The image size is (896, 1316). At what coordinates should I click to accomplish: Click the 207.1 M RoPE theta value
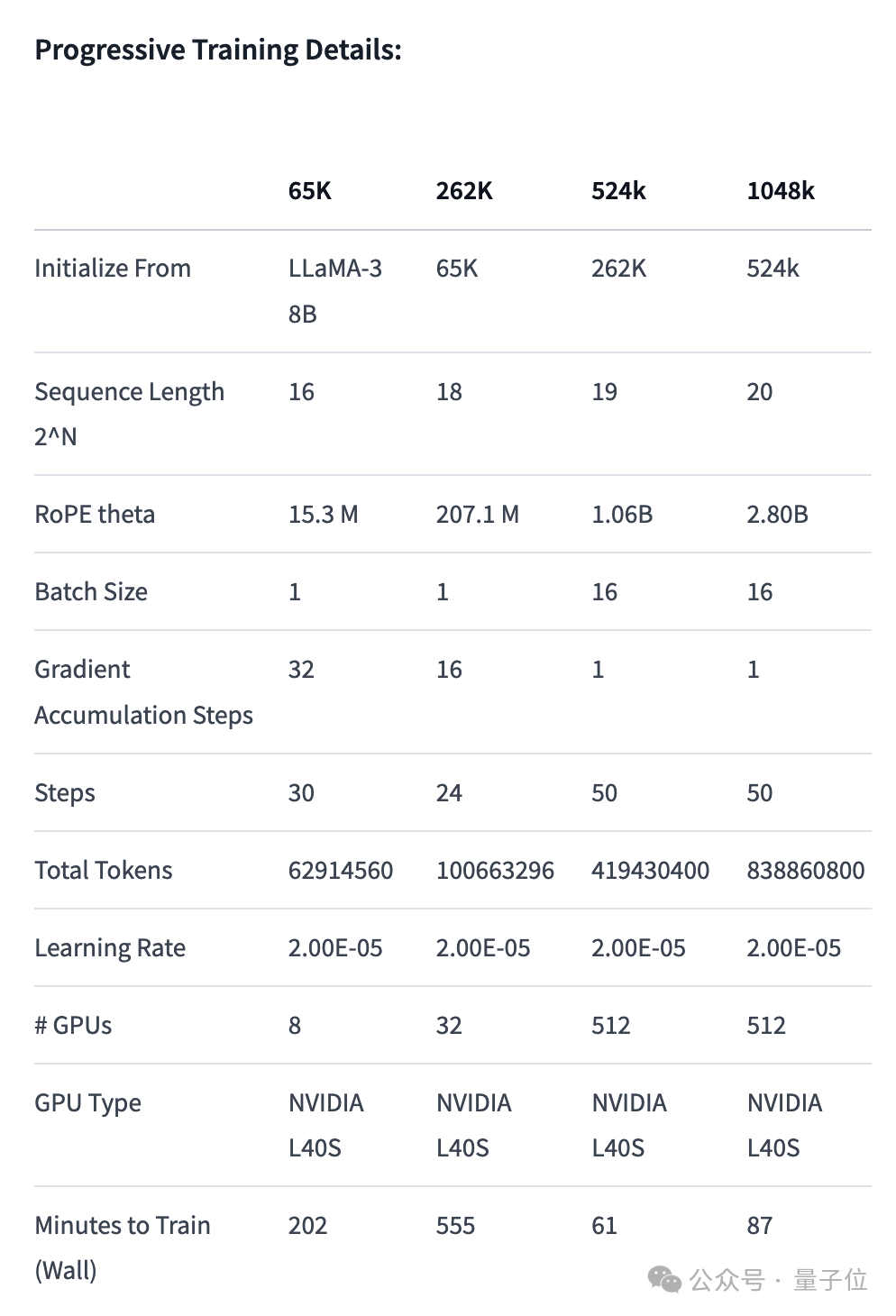(478, 514)
